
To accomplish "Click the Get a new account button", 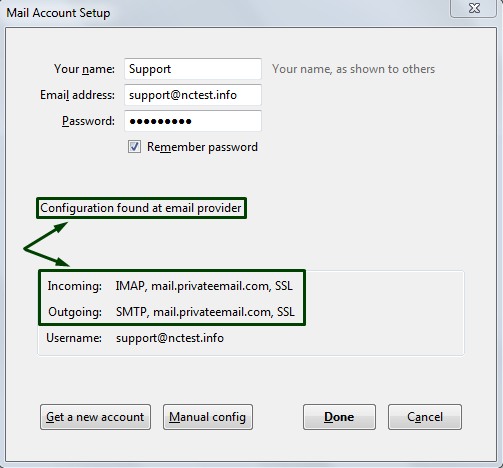I will [x=95, y=417].
